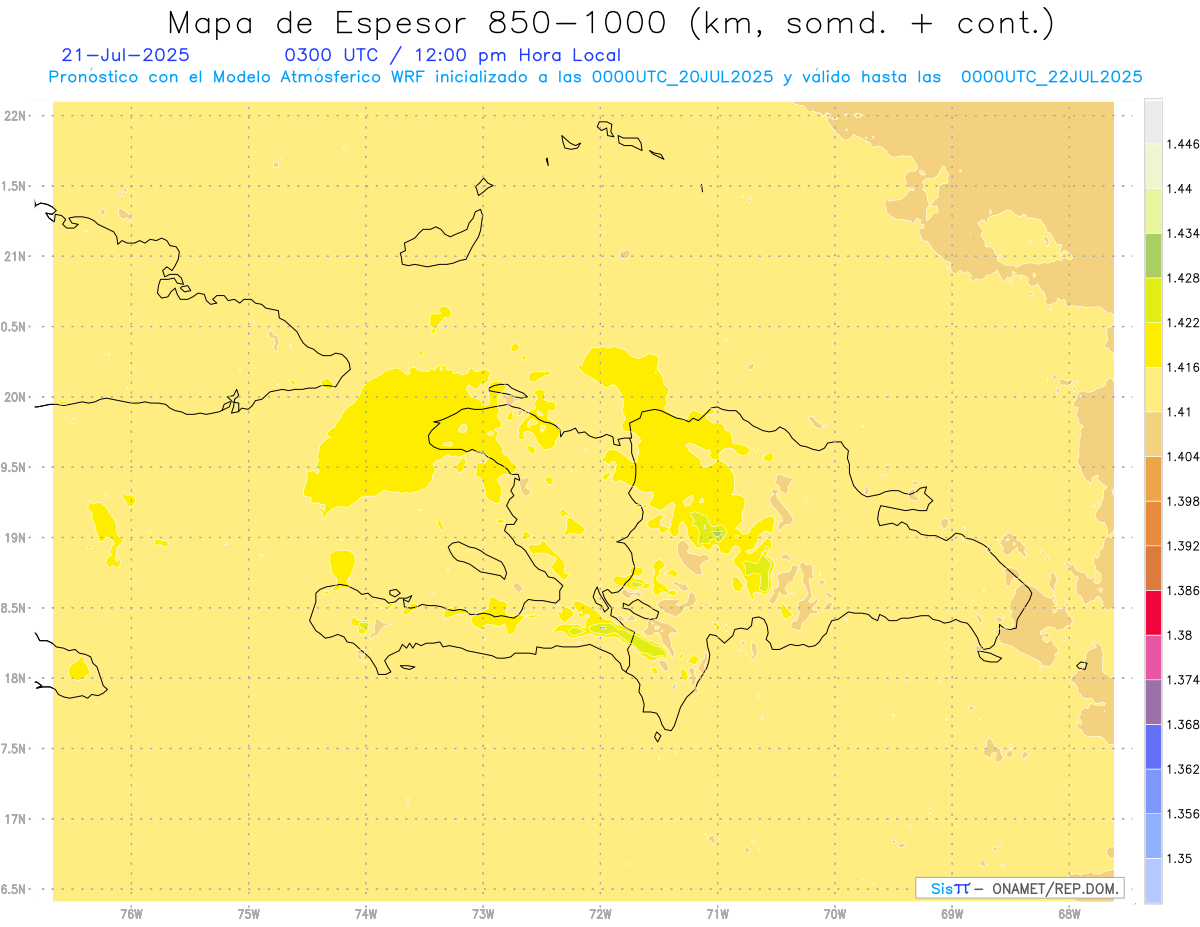This screenshot has width=1200, height=927.
Task: Click the 76W longitude label
Action: coord(131,913)
